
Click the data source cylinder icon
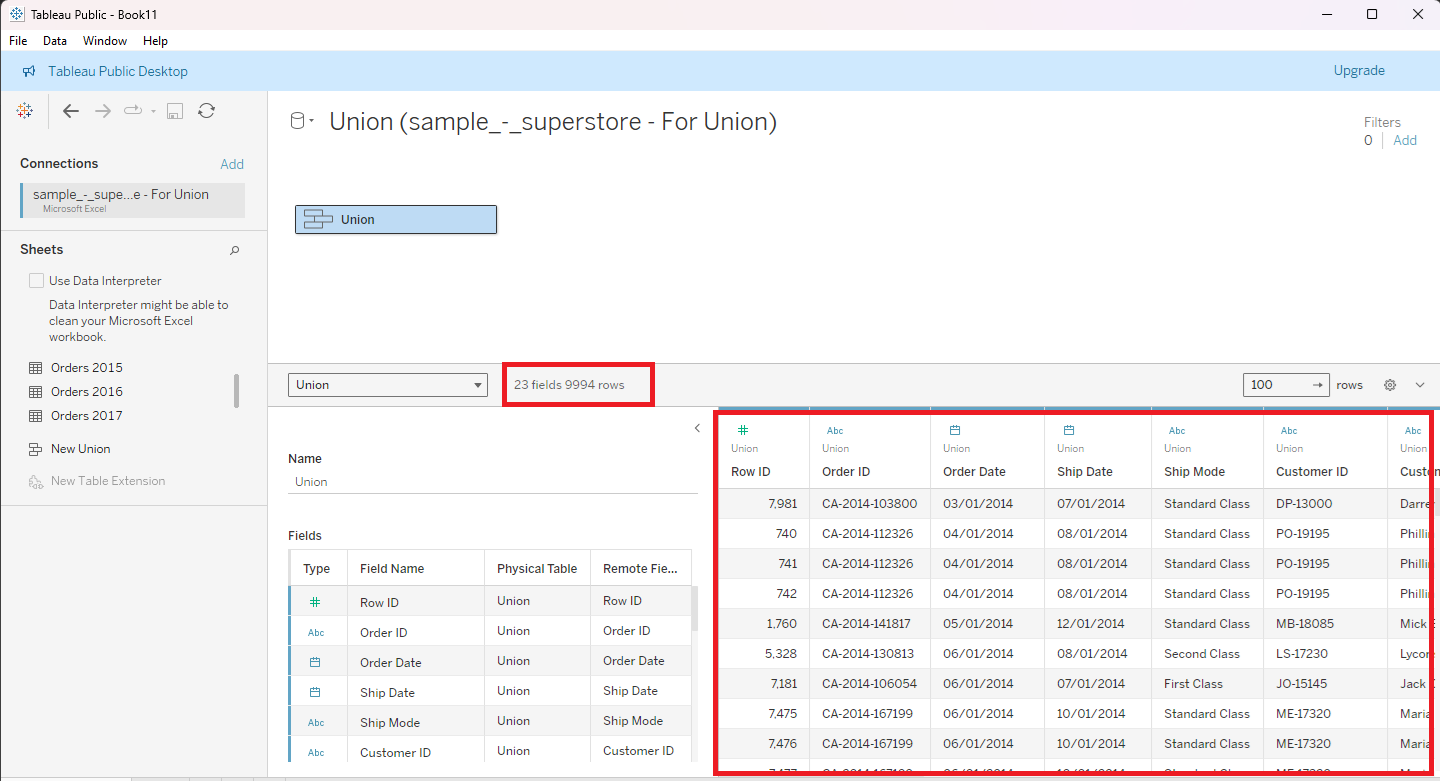[x=297, y=122]
